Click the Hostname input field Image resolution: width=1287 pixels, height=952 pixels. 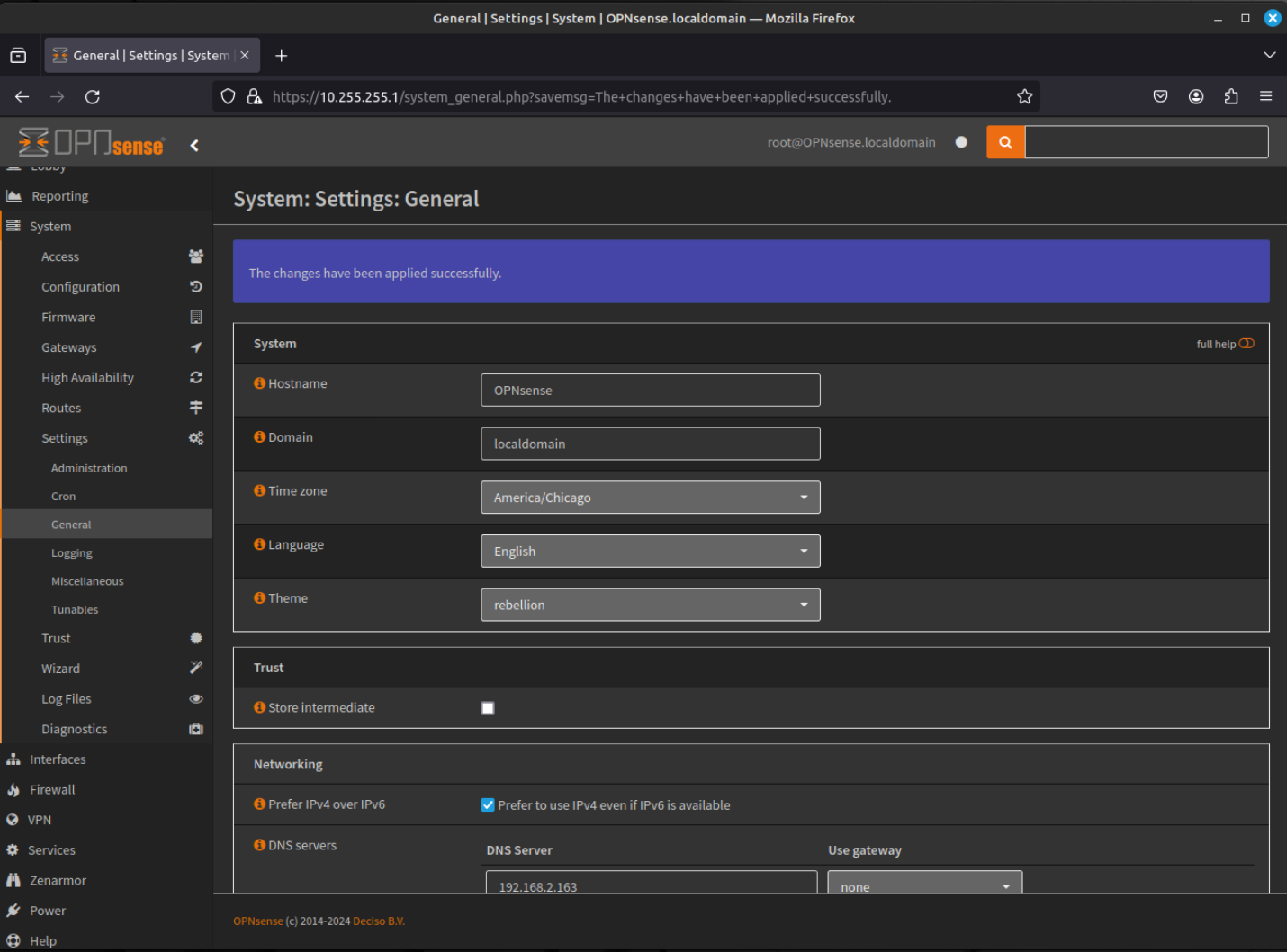click(x=651, y=390)
